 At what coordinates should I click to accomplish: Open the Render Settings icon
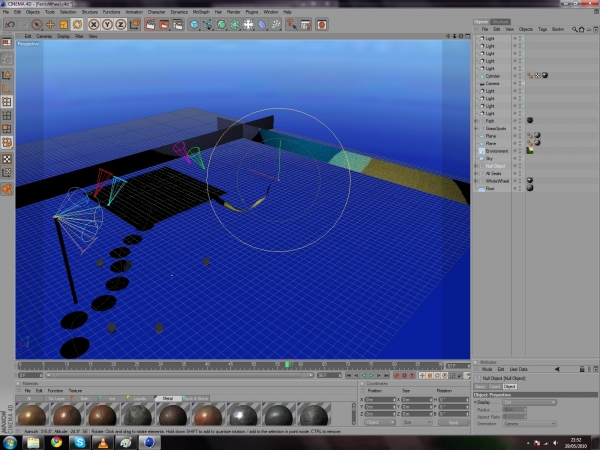(x=178, y=25)
